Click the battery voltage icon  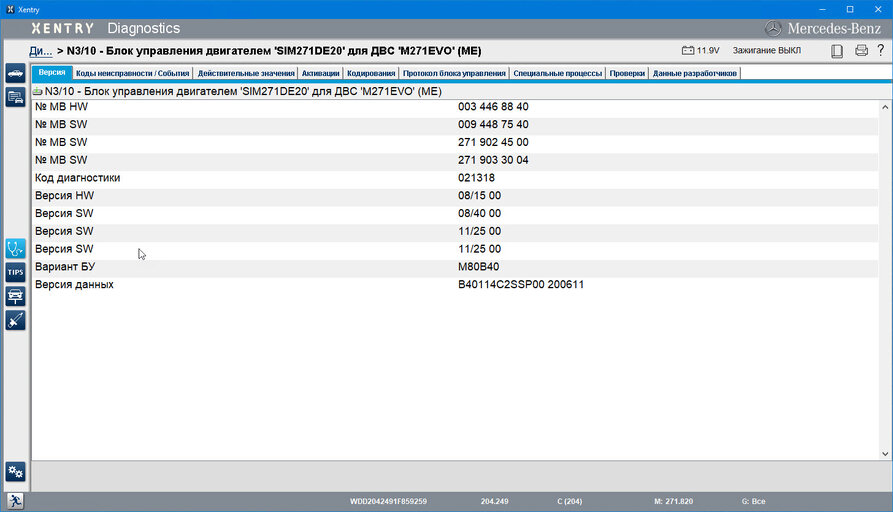pos(688,51)
